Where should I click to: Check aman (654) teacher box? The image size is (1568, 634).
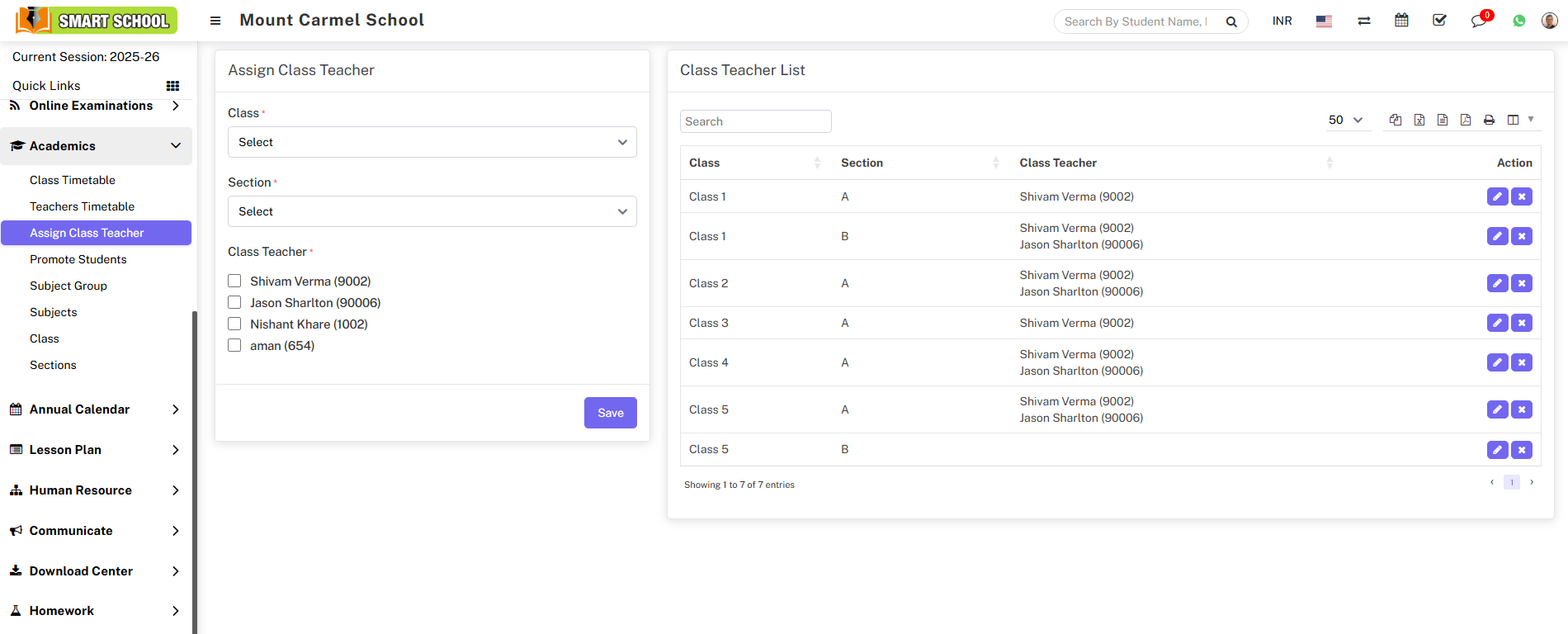tap(234, 345)
